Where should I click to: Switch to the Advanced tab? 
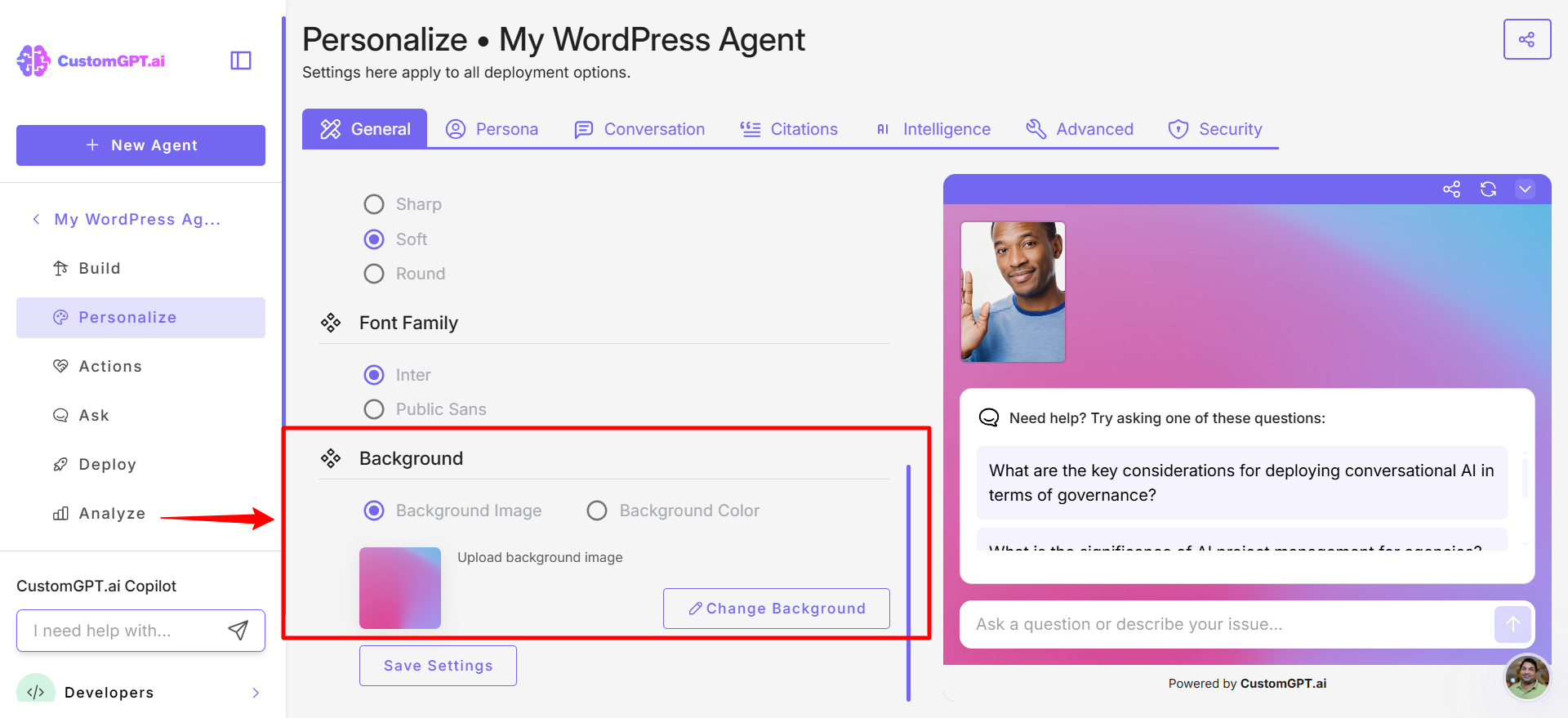(1080, 129)
